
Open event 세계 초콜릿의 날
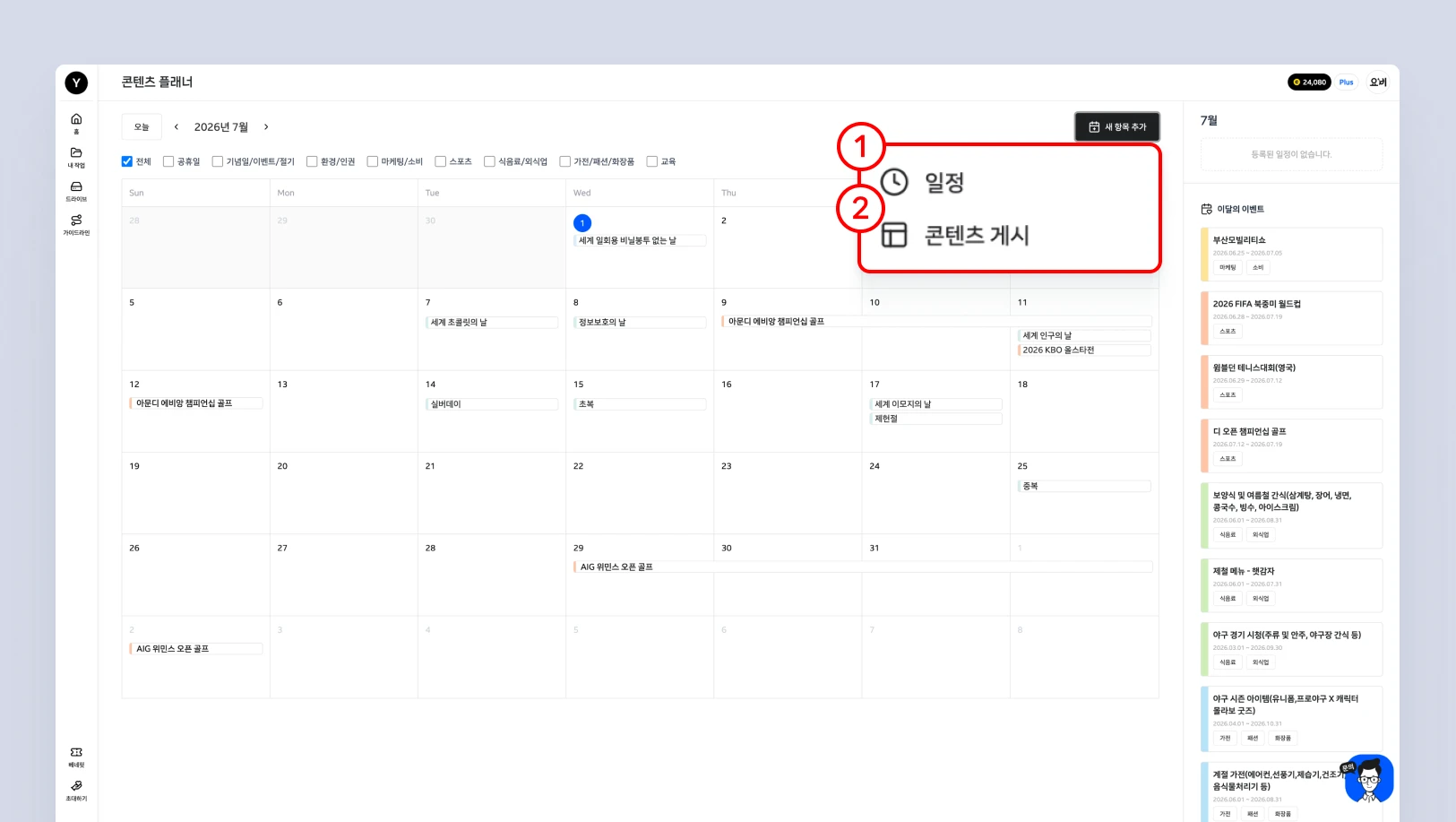[x=492, y=322]
